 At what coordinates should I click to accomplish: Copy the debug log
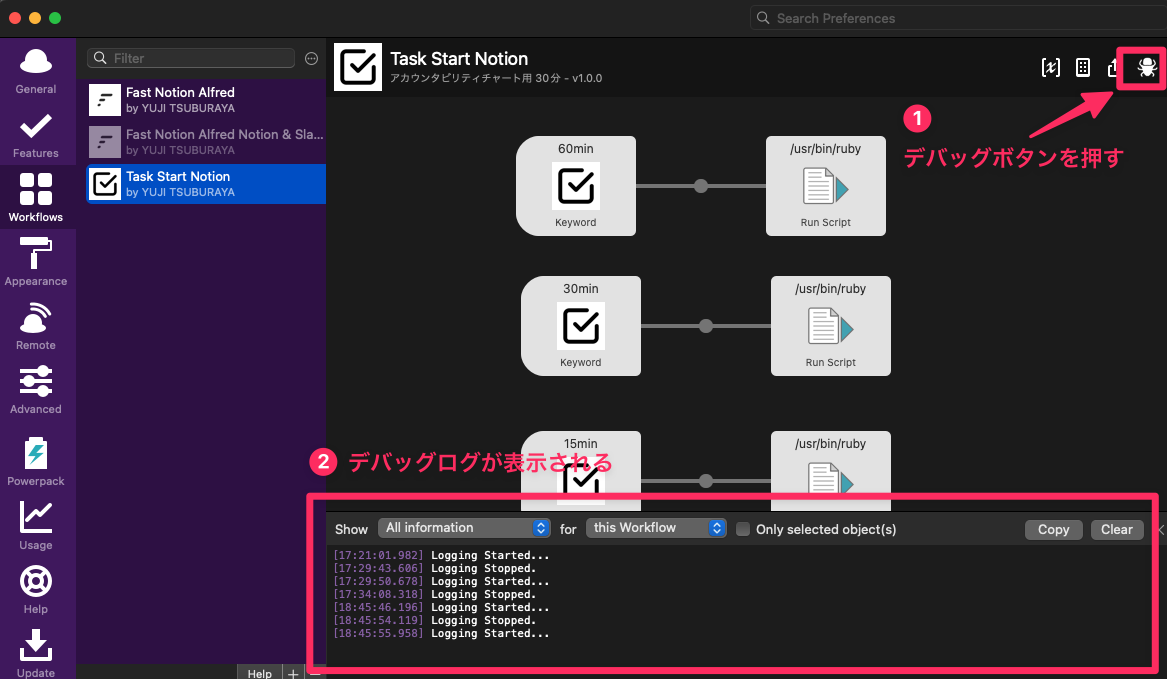point(1054,529)
